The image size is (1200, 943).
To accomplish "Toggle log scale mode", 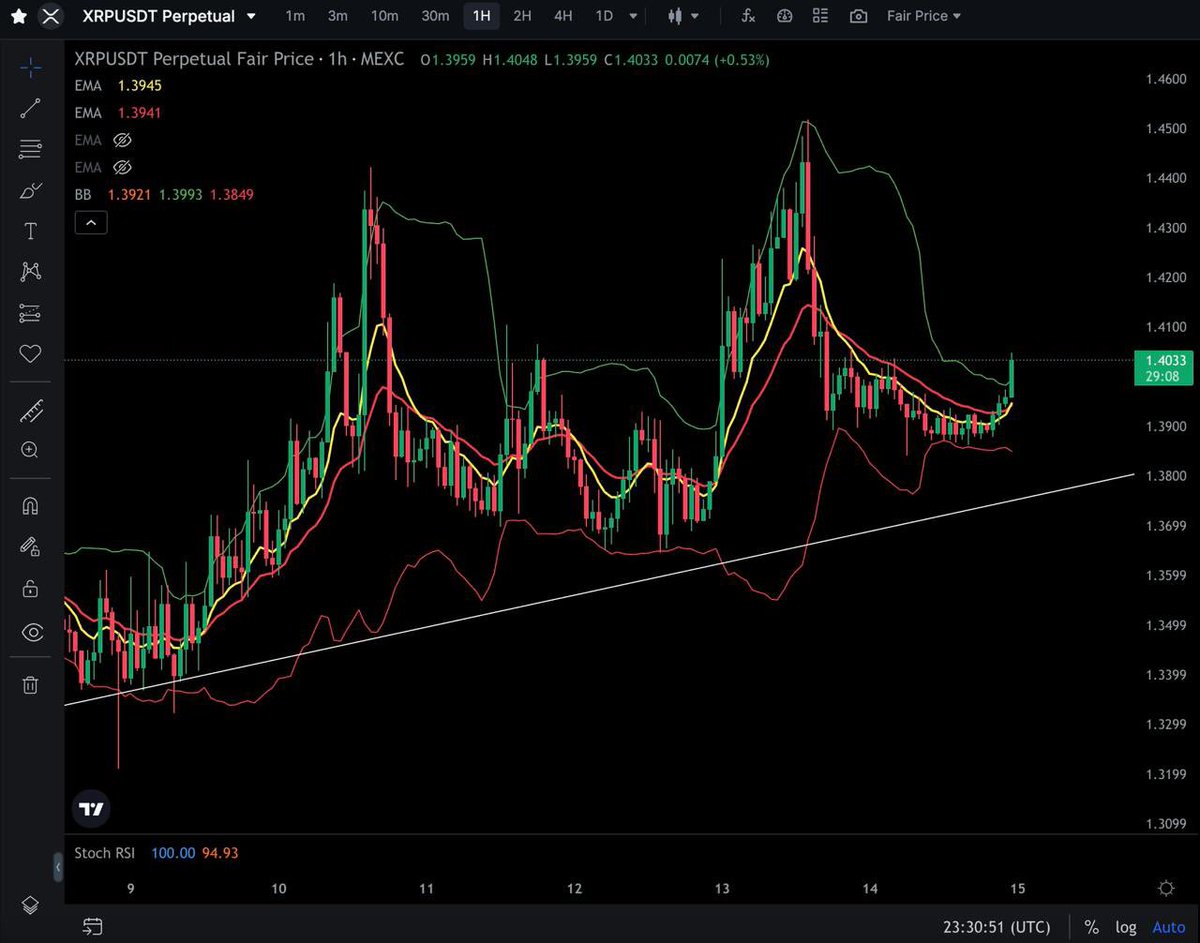I will click(x=1125, y=927).
